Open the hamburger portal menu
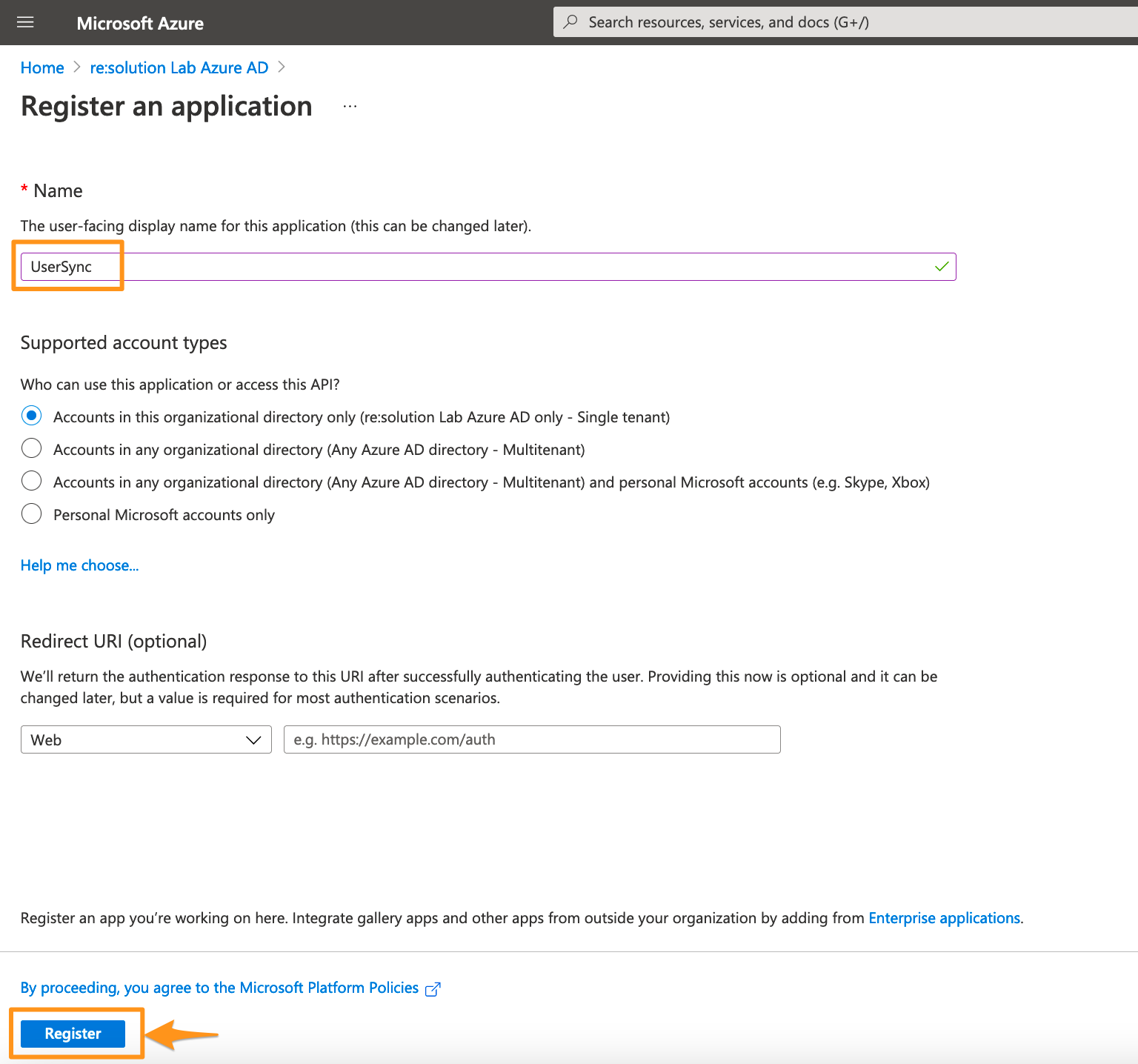1138x1064 pixels. pyautogui.click(x=25, y=22)
